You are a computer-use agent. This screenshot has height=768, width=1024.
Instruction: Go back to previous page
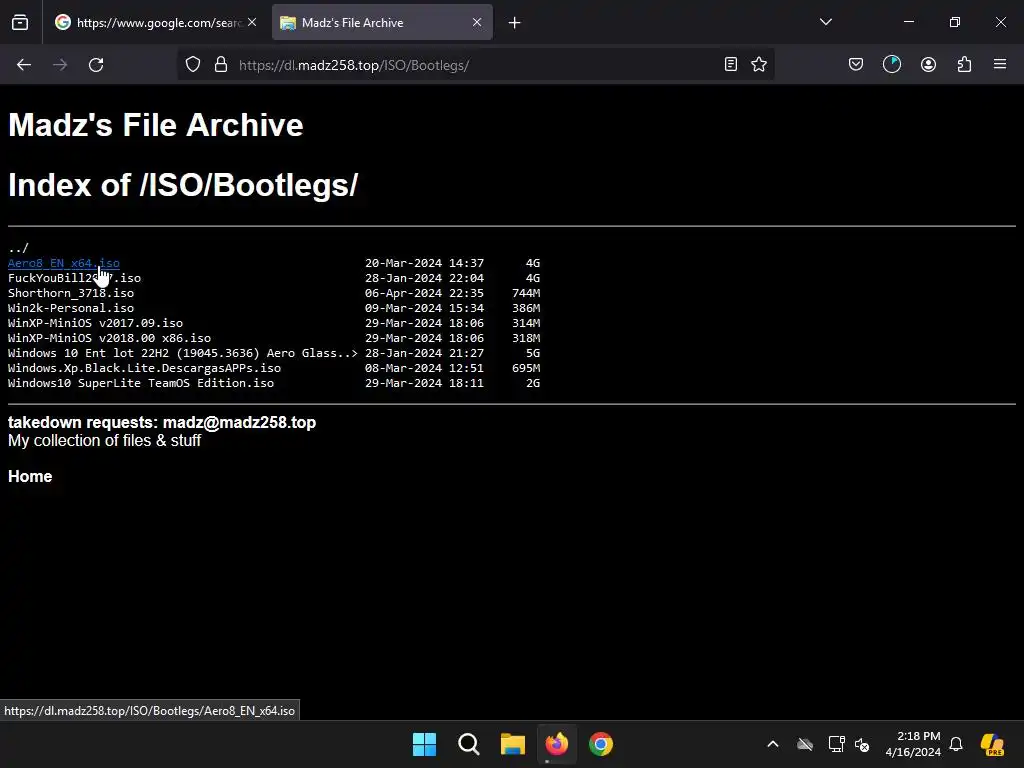[x=24, y=65]
